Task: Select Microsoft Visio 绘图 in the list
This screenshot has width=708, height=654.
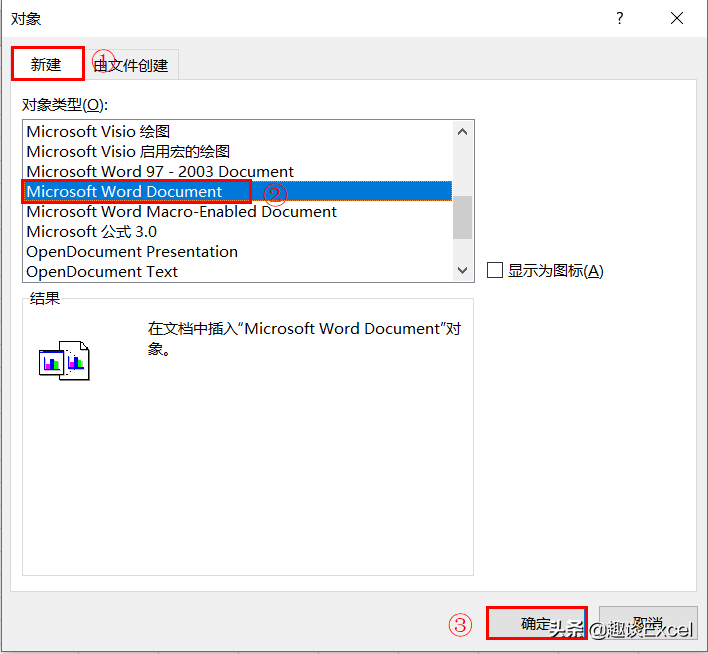Action: pos(238,131)
